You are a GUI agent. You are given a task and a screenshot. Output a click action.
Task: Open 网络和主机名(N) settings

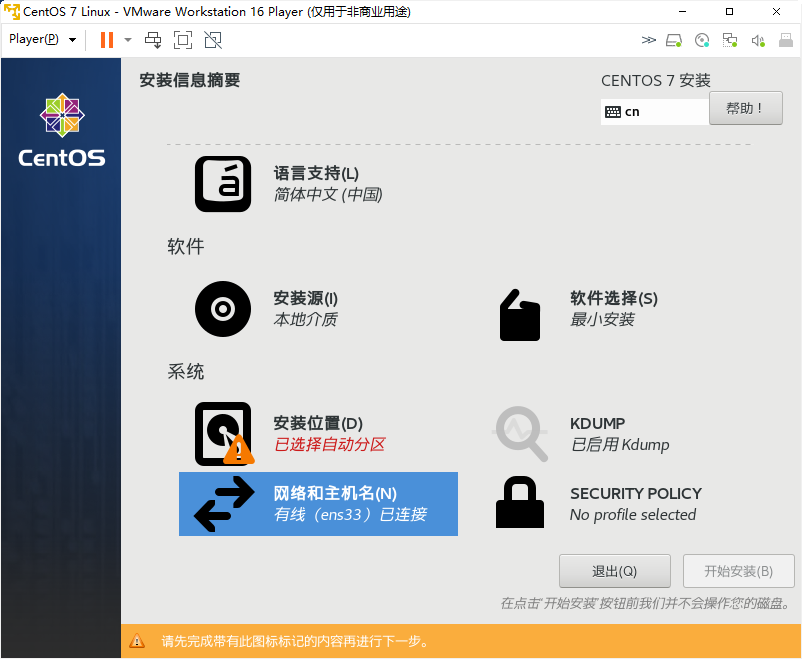(x=318, y=504)
